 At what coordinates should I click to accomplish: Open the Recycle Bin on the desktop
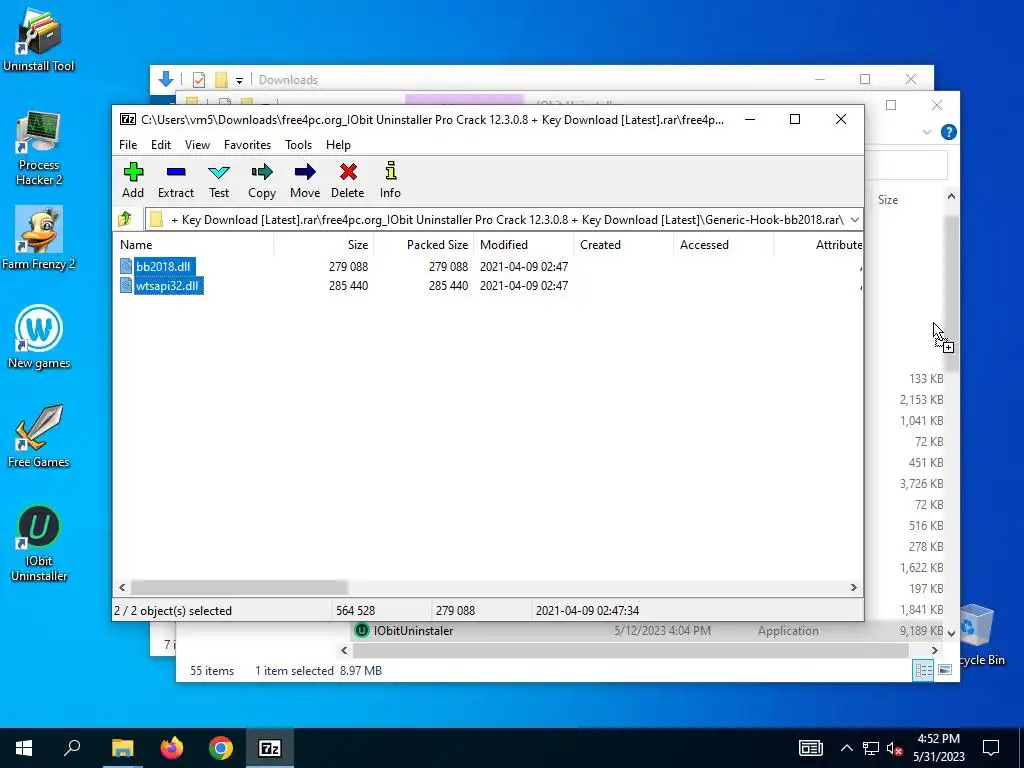(x=977, y=635)
